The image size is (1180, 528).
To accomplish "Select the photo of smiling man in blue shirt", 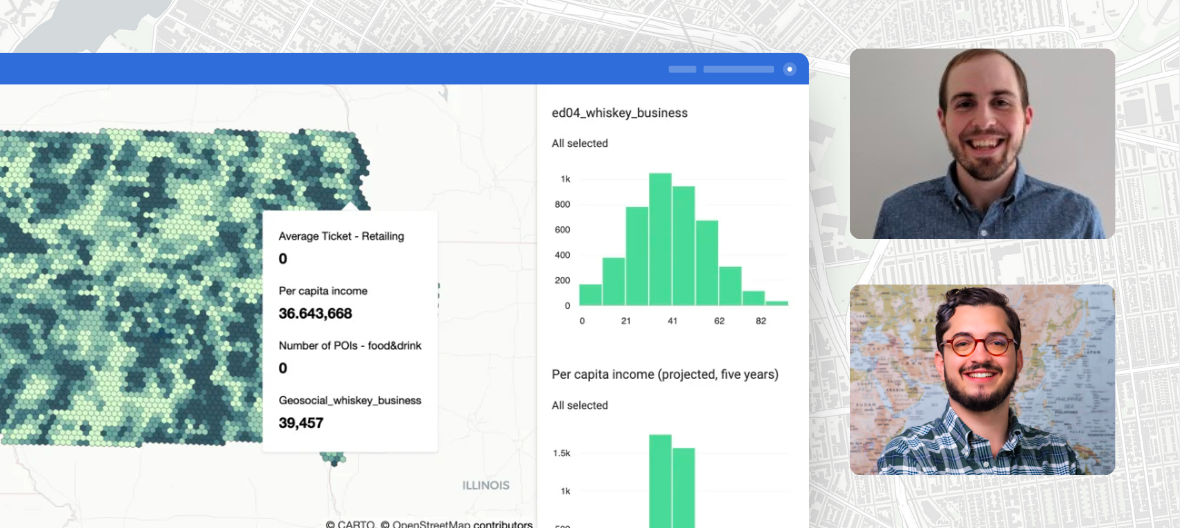I will 982,144.
